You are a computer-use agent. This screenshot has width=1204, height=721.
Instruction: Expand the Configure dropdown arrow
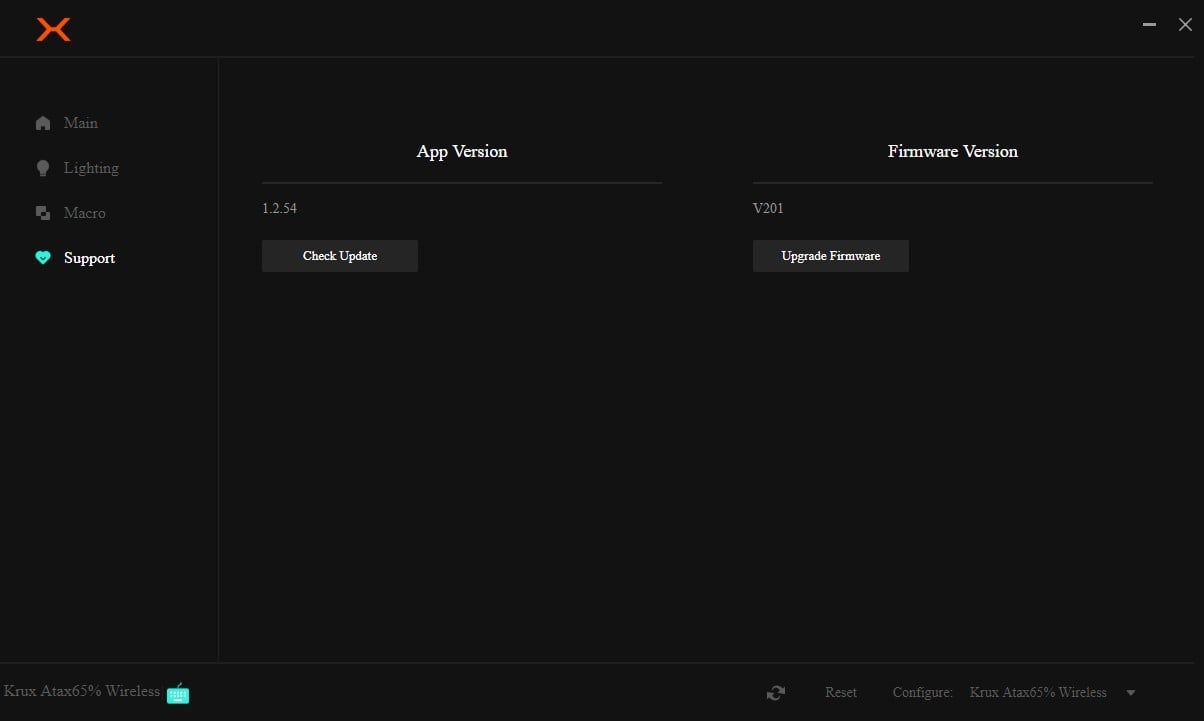coord(1131,693)
